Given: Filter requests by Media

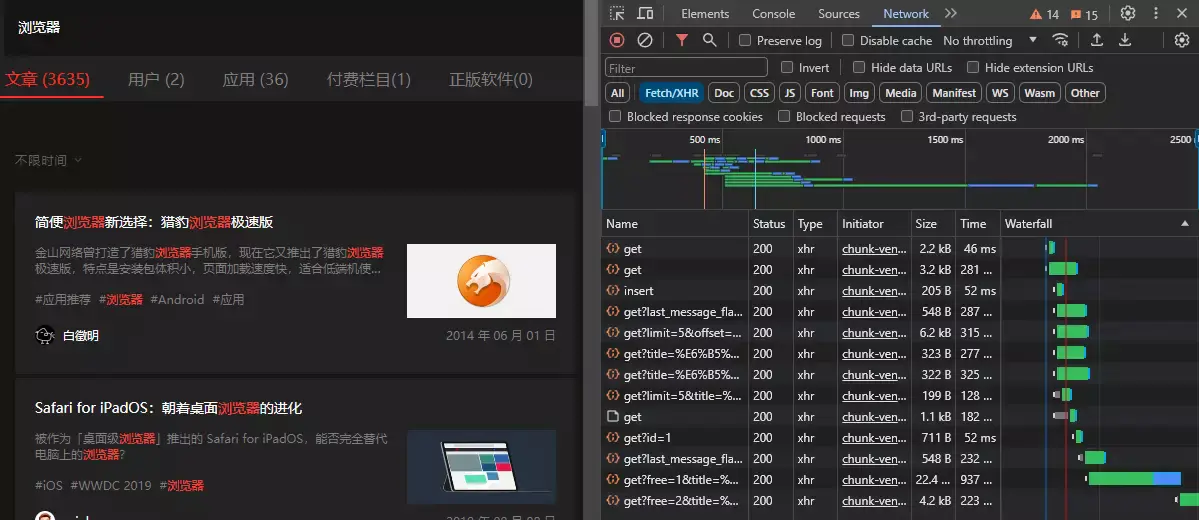Looking at the screenshot, I should coord(901,93).
